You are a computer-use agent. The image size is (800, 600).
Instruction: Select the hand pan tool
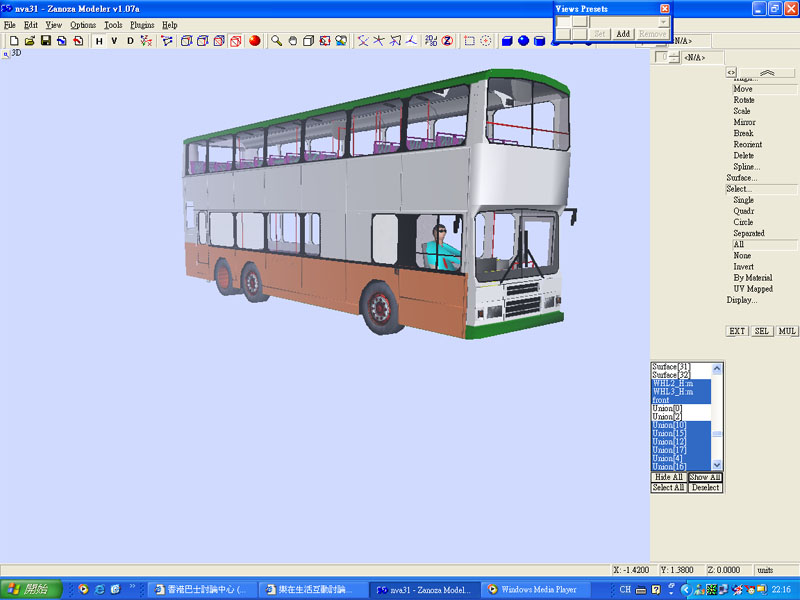click(293, 41)
